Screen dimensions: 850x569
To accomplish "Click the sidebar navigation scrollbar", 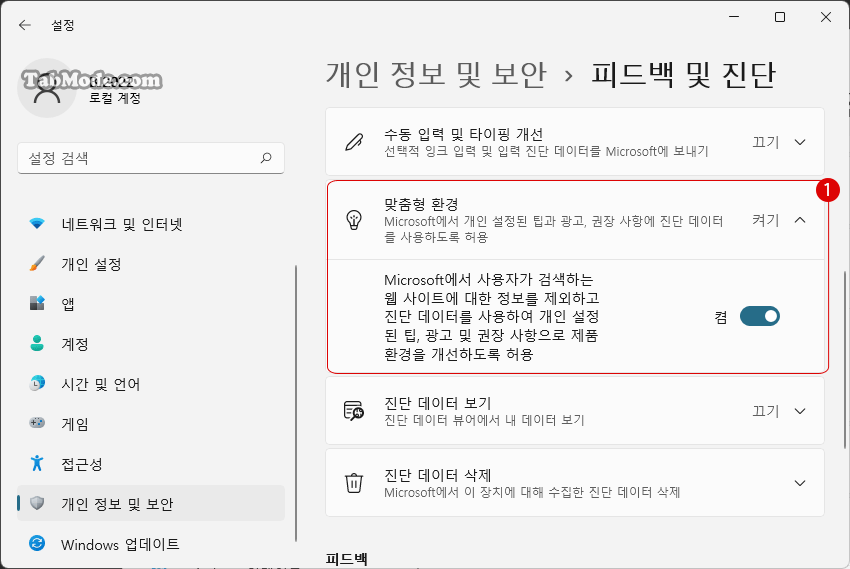I will click(296, 403).
